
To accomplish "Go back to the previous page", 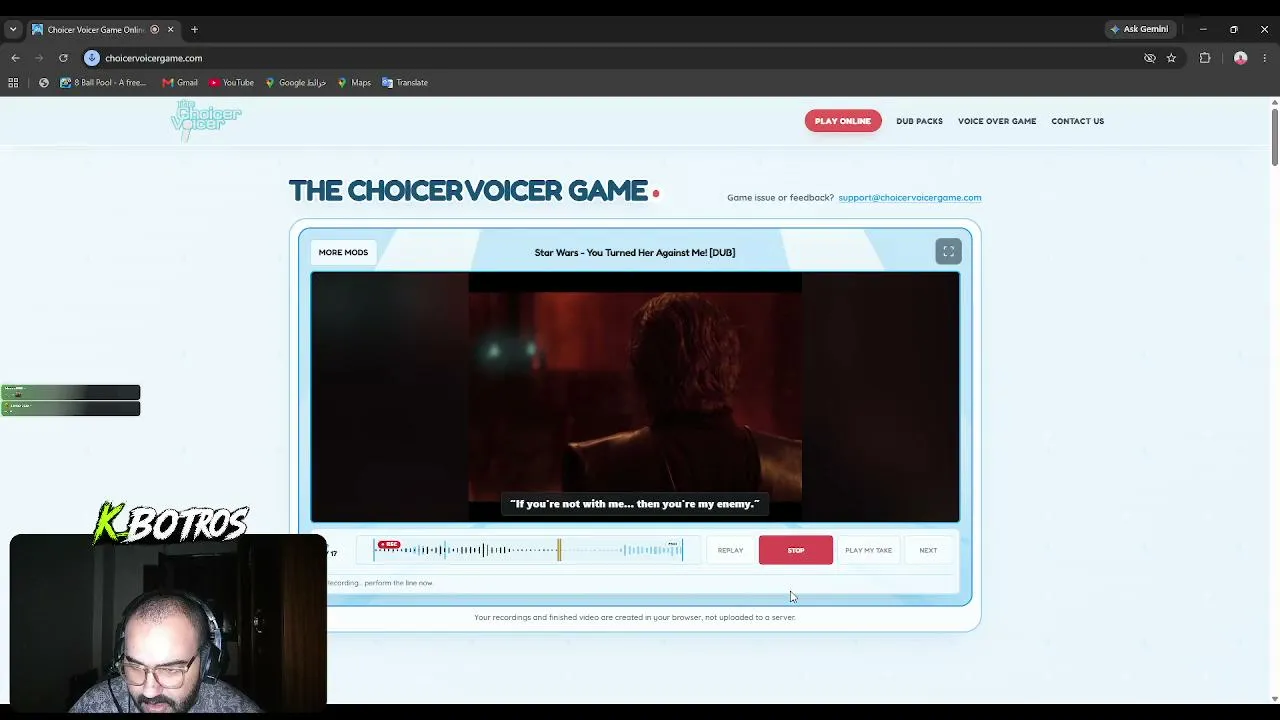I will click(15, 58).
